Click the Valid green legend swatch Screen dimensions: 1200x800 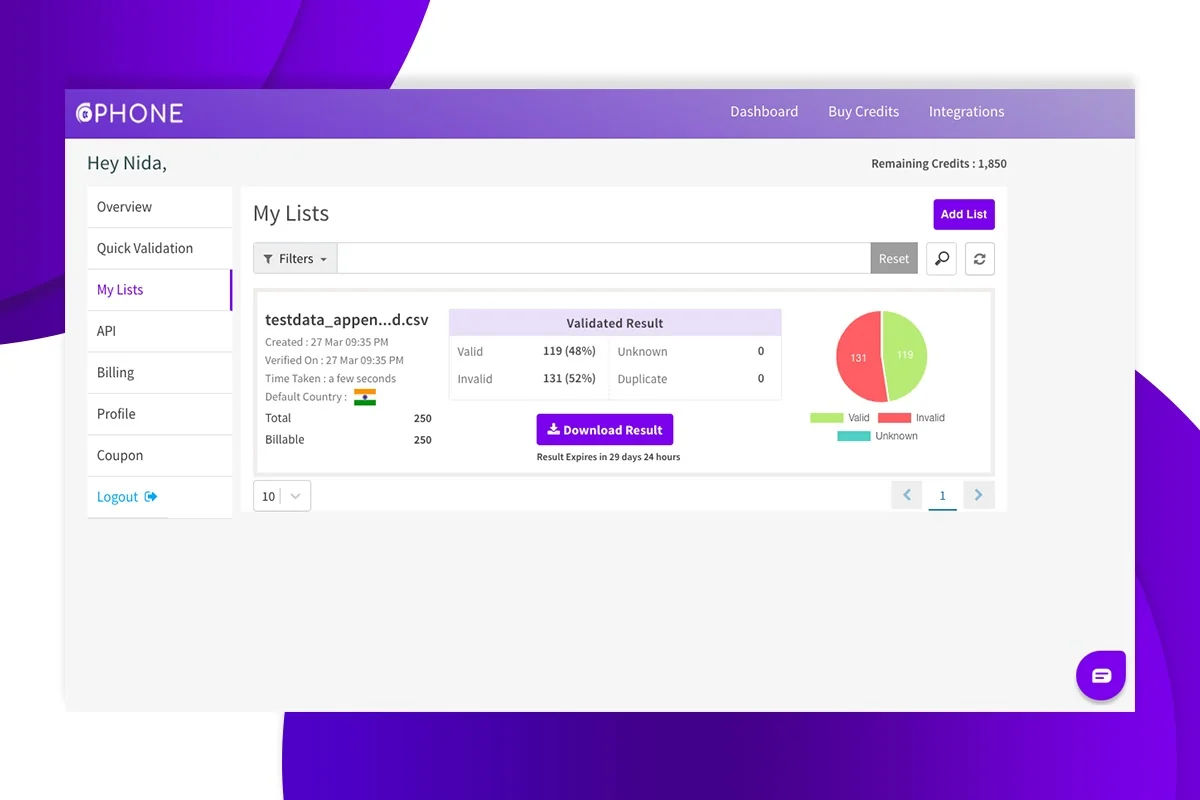pyautogui.click(x=827, y=418)
